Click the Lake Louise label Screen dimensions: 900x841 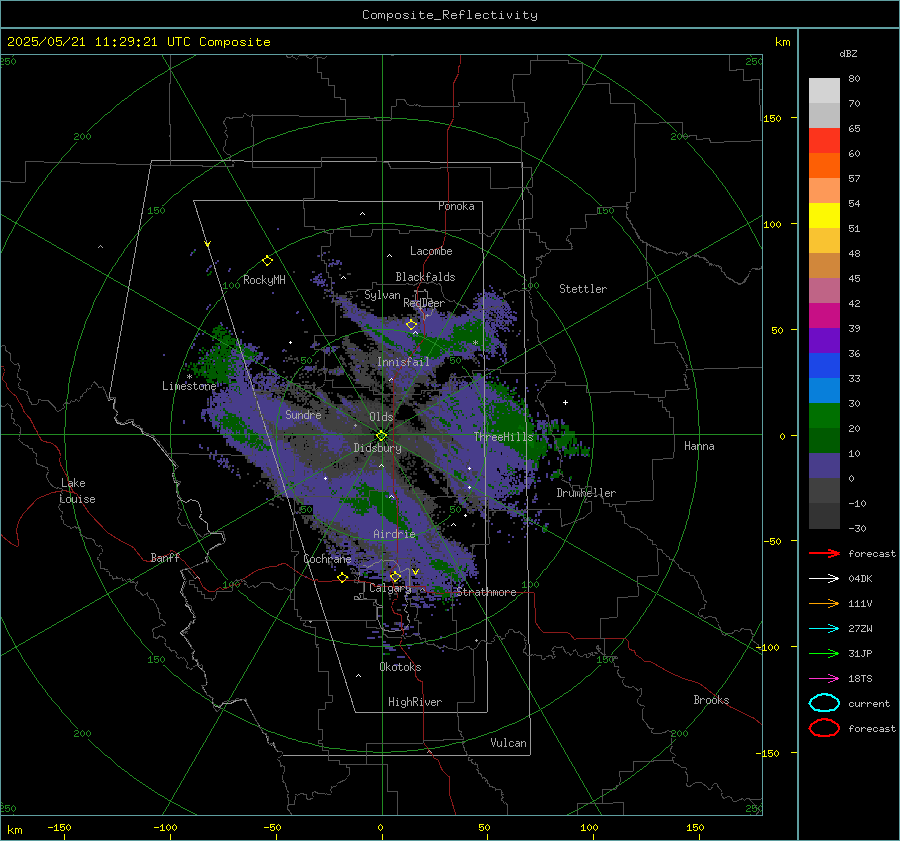coord(77,491)
